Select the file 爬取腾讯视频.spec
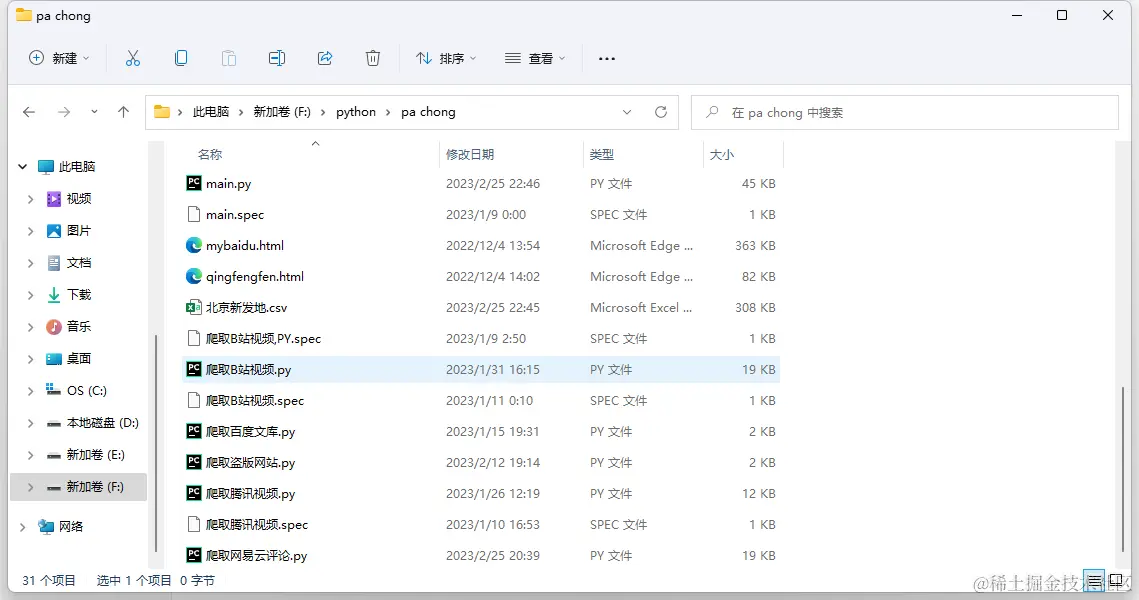The height and width of the screenshot is (600, 1139). (x=480, y=524)
